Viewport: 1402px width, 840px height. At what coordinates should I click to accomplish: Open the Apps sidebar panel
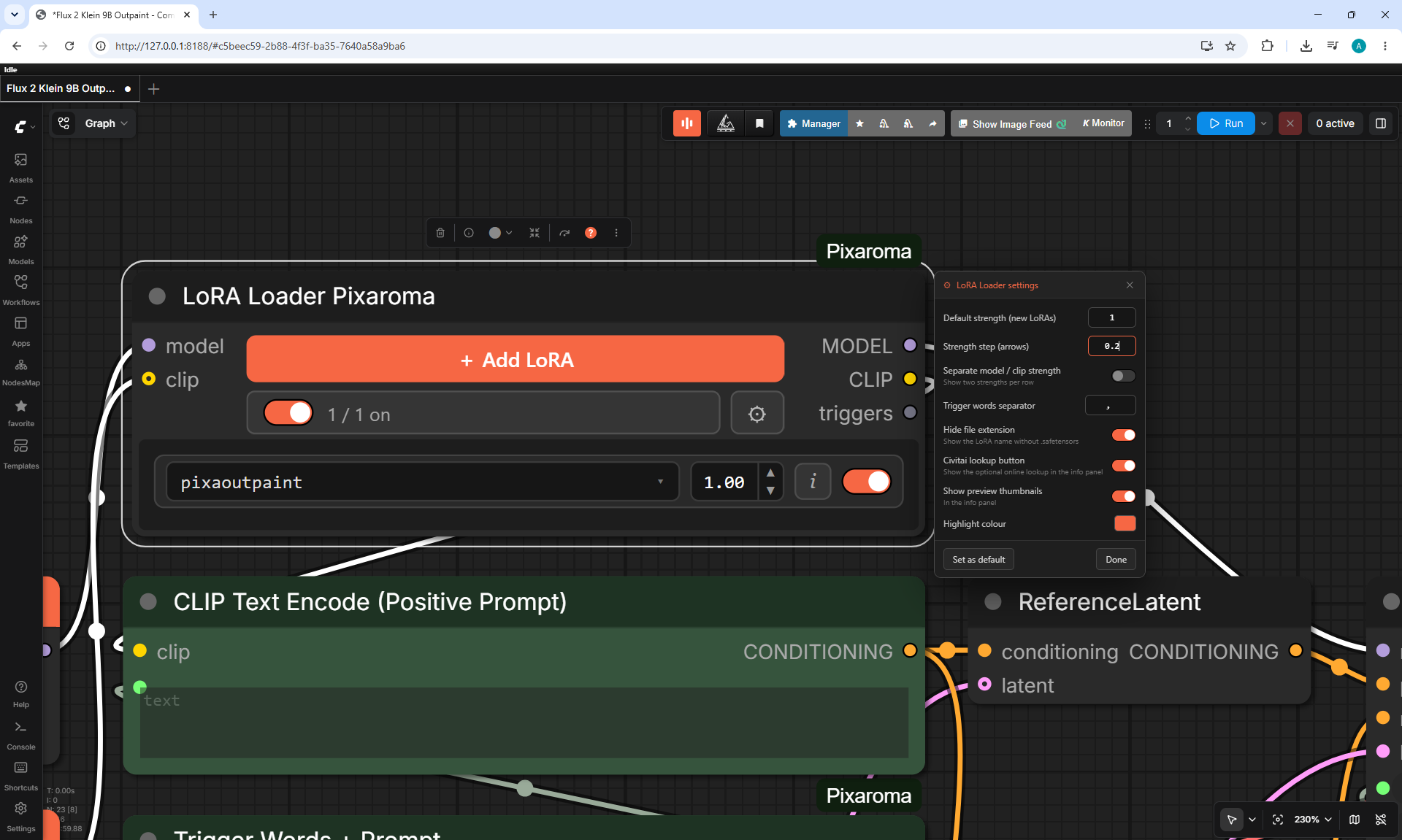tap(20, 331)
